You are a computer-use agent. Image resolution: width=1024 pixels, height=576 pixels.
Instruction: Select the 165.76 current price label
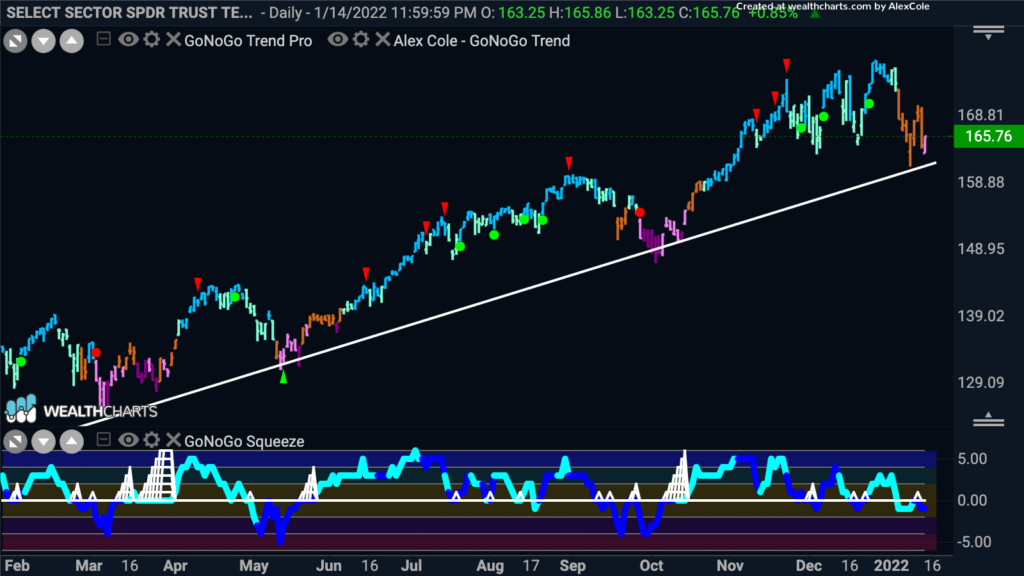988,136
